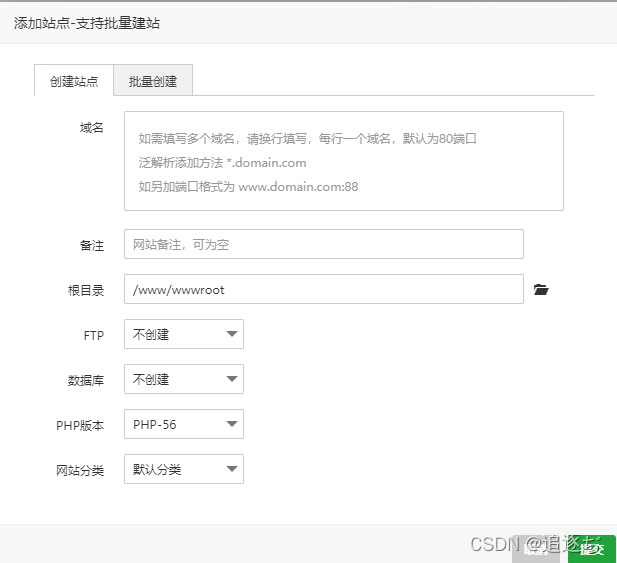Expand the PHP版本 dropdown

184,424
